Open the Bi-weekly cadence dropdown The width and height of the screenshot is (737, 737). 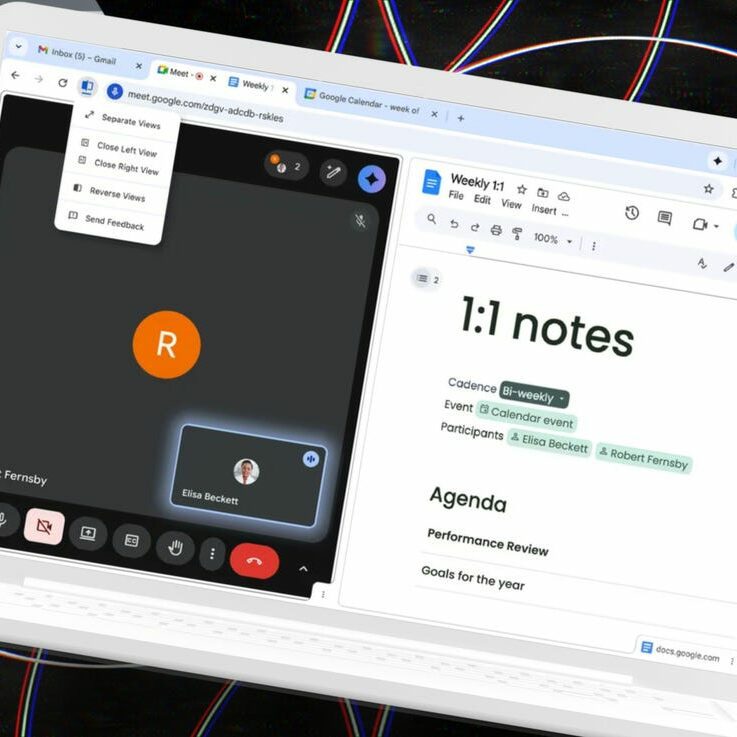click(533, 394)
